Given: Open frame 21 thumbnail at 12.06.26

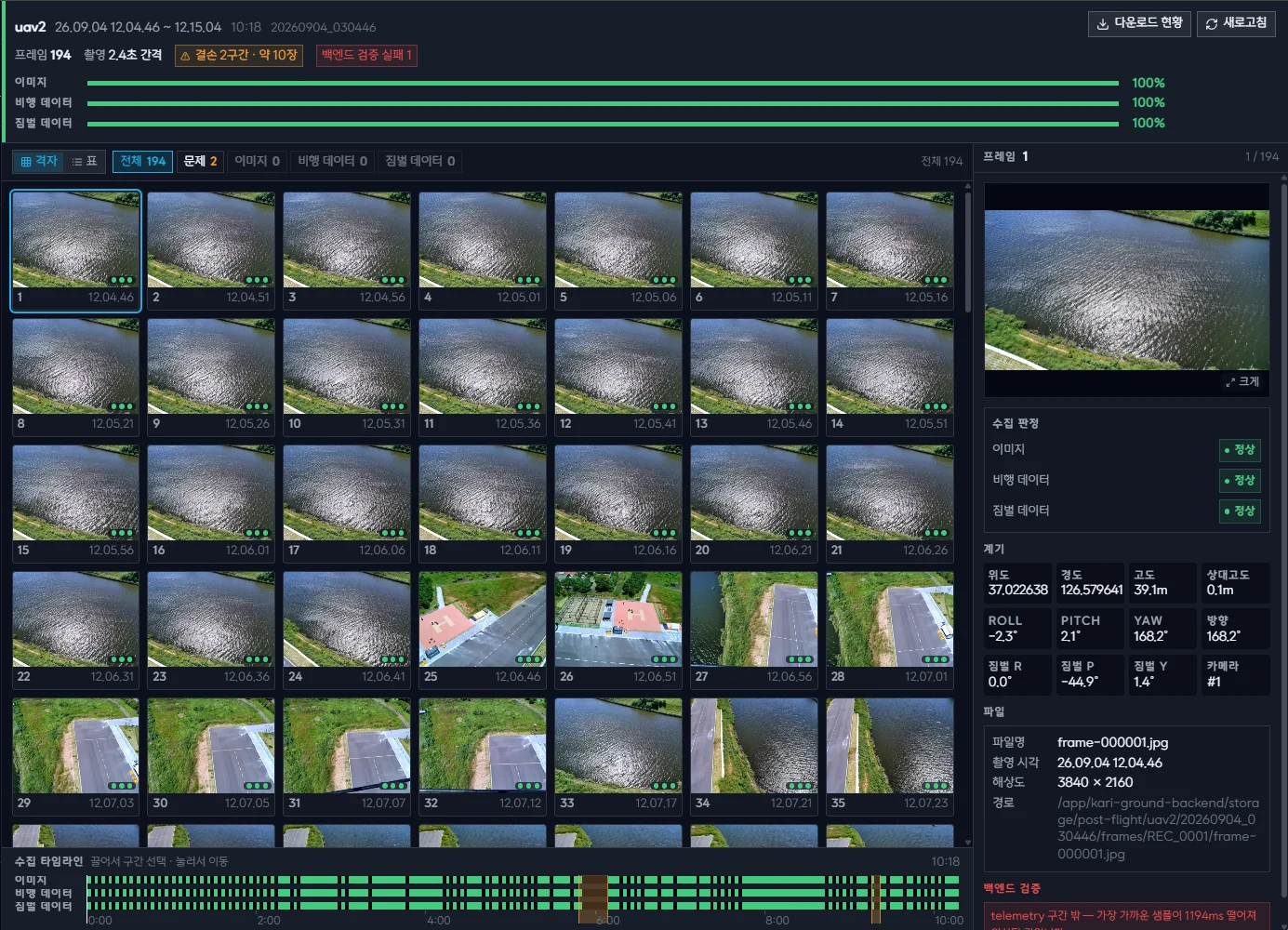Looking at the screenshot, I should coord(890,504).
